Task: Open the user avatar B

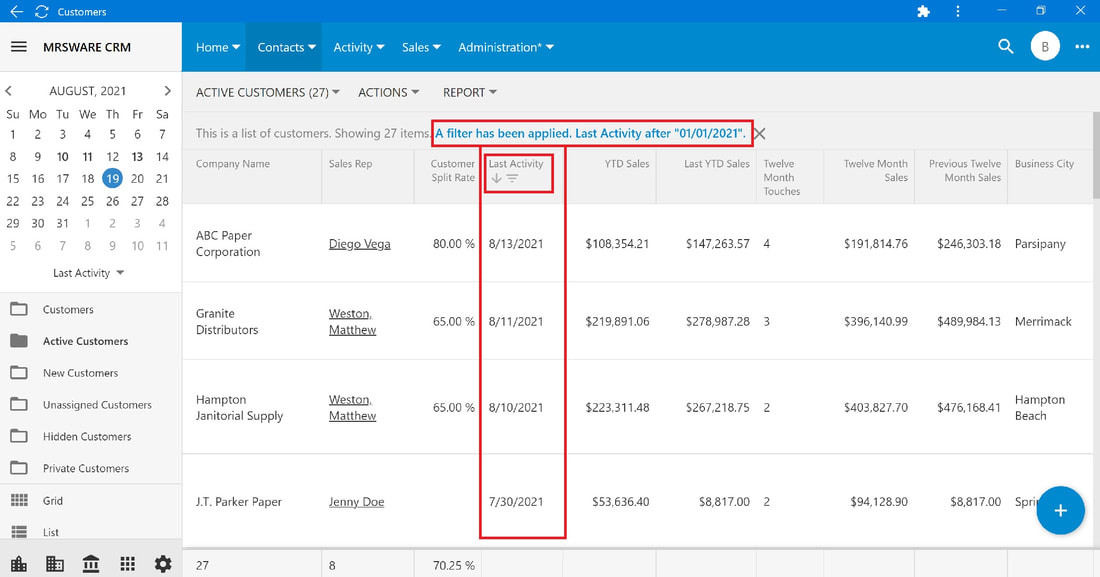Action: pos(1045,46)
